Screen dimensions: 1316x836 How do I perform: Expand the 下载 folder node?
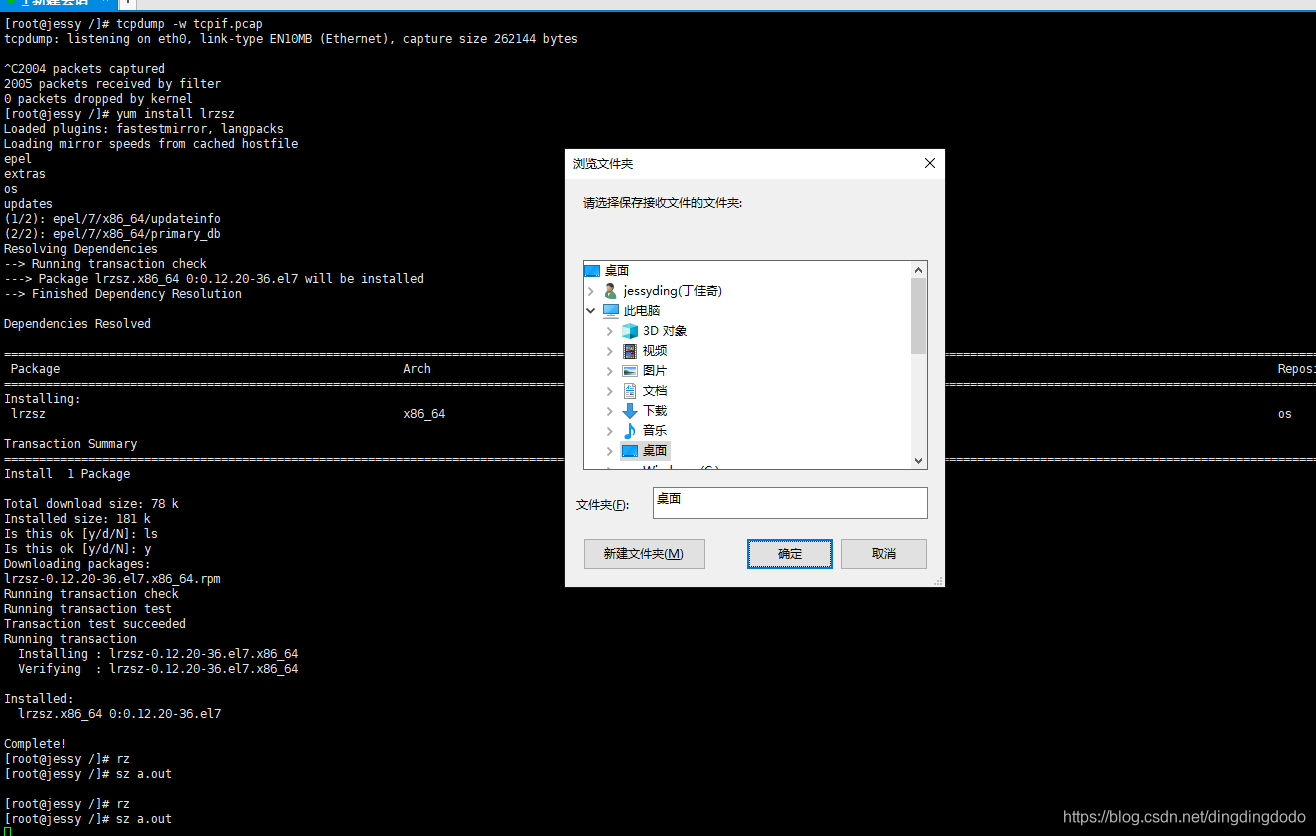click(610, 411)
